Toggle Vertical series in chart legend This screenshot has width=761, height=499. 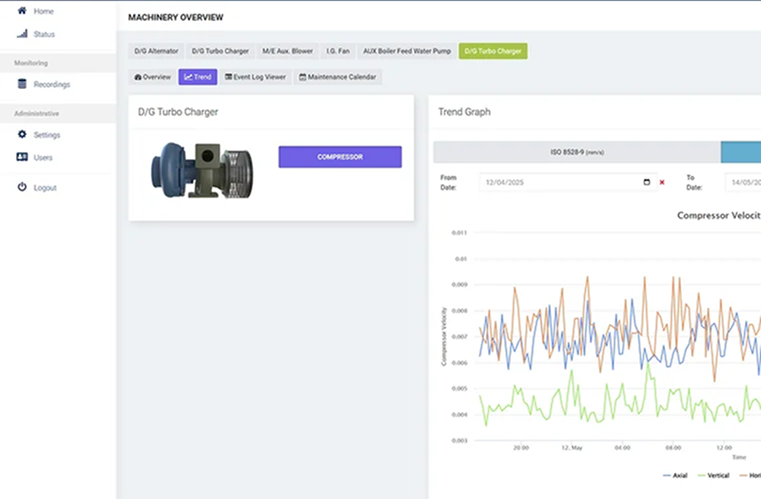coord(717,475)
